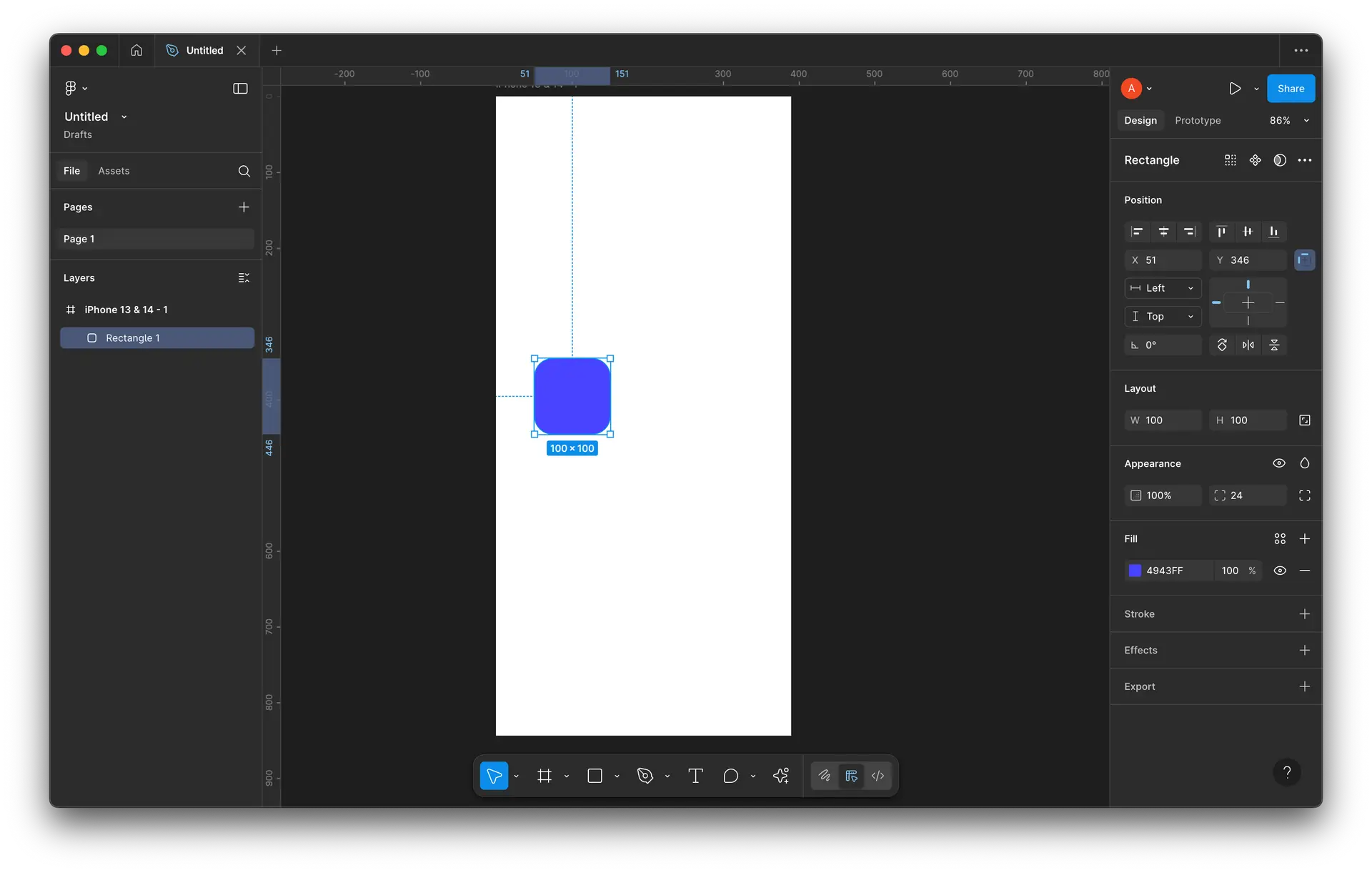Click the Create component icon
Viewport: 1372px width, 873px height.
(1255, 160)
